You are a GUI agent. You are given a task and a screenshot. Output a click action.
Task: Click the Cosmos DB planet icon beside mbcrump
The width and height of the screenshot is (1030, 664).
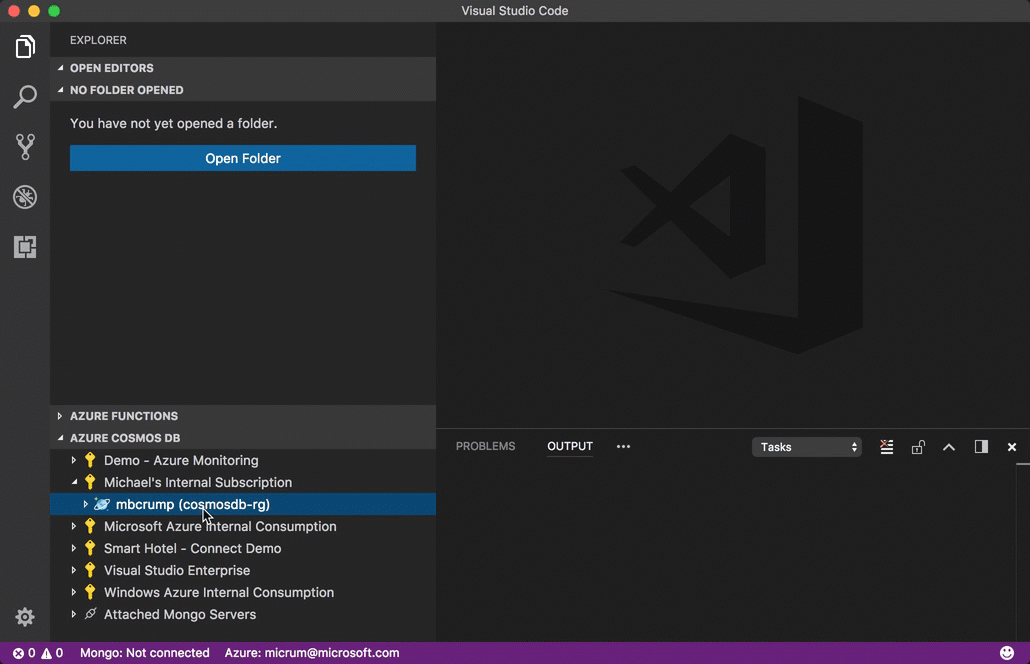[x=102, y=504]
